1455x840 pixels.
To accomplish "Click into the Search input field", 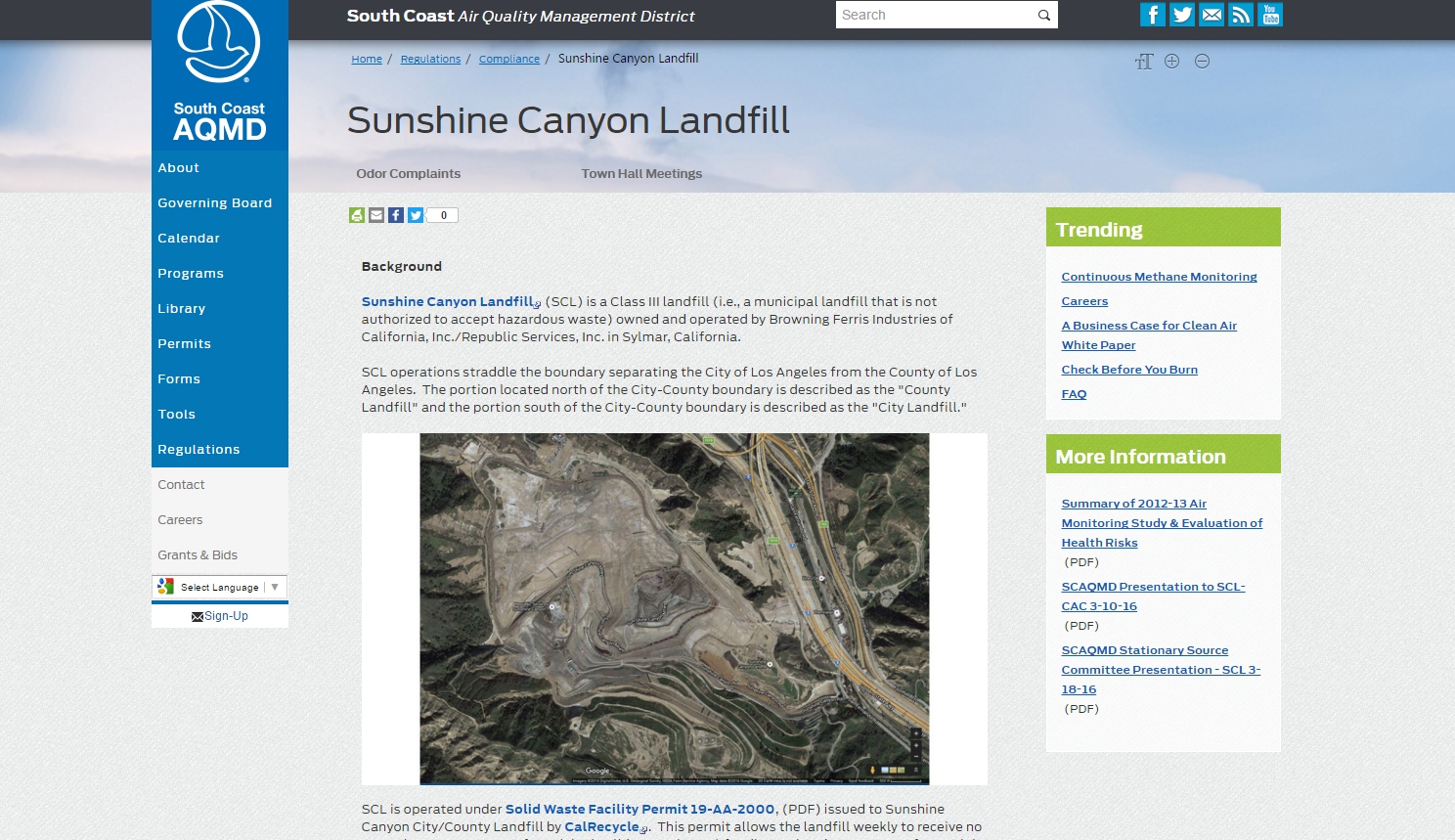I will 934,16.
